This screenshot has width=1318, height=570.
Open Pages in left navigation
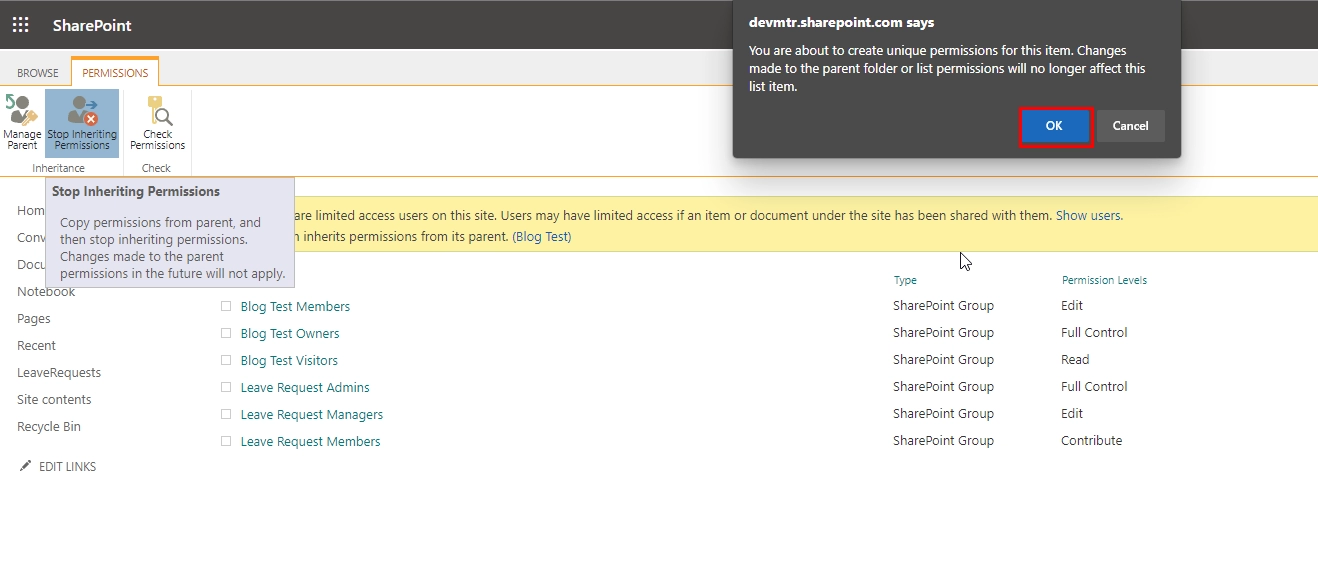coord(34,318)
